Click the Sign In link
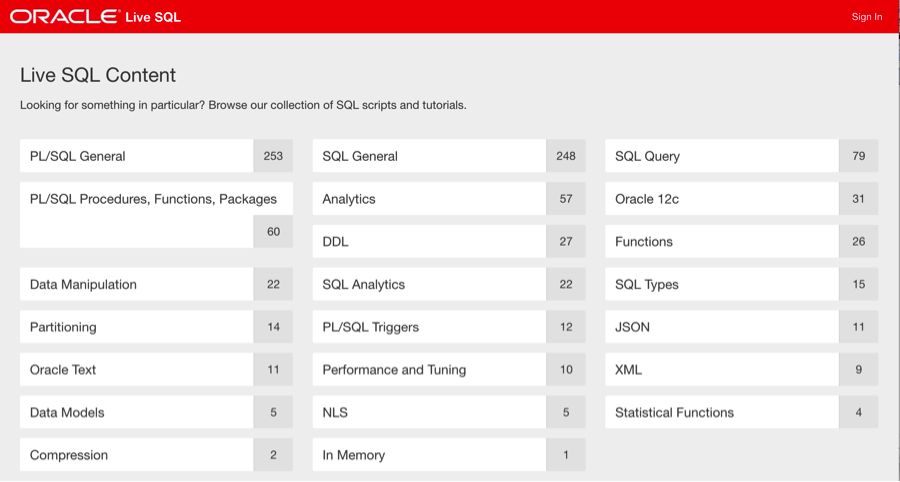Image resolution: width=900 pixels, height=482 pixels. click(866, 17)
